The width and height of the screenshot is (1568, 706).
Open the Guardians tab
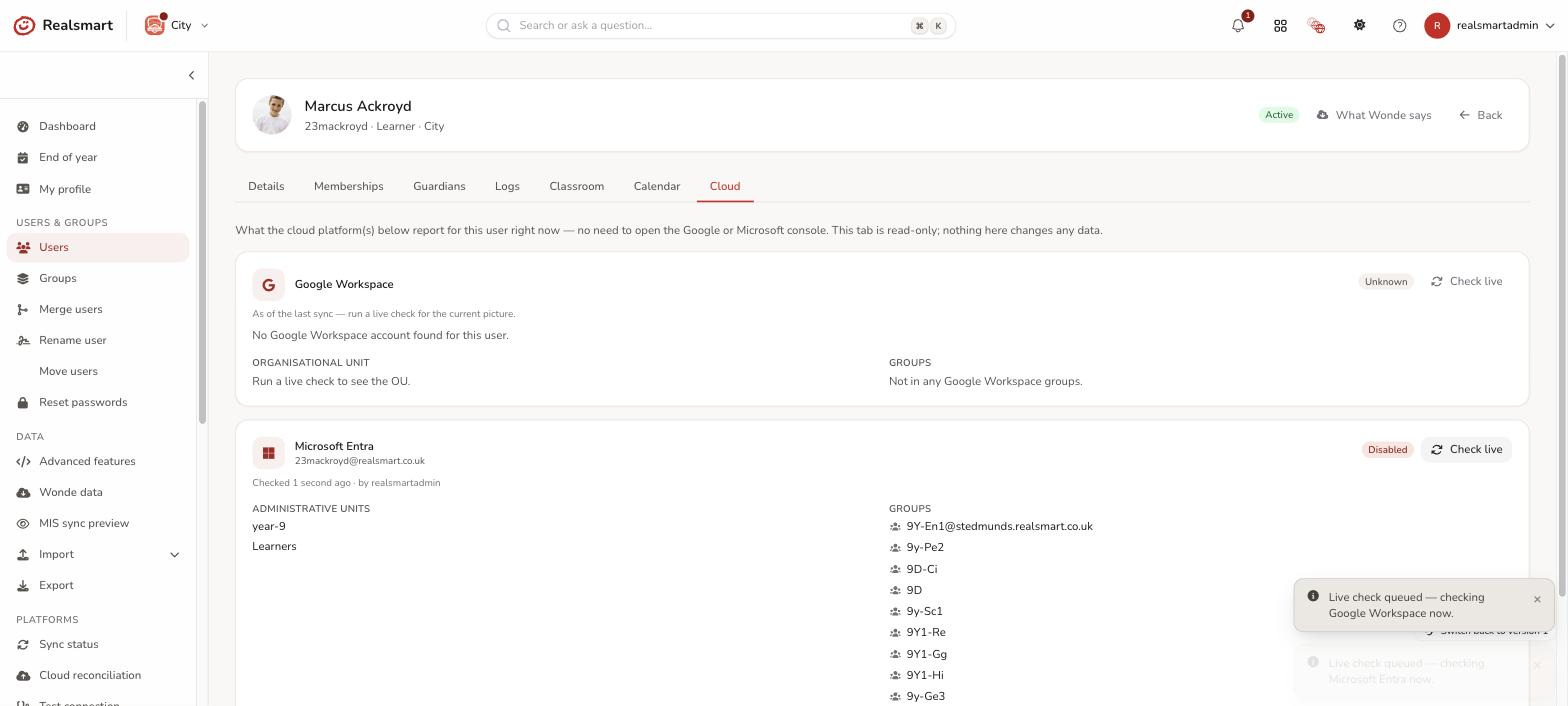pyautogui.click(x=439, y=186)
